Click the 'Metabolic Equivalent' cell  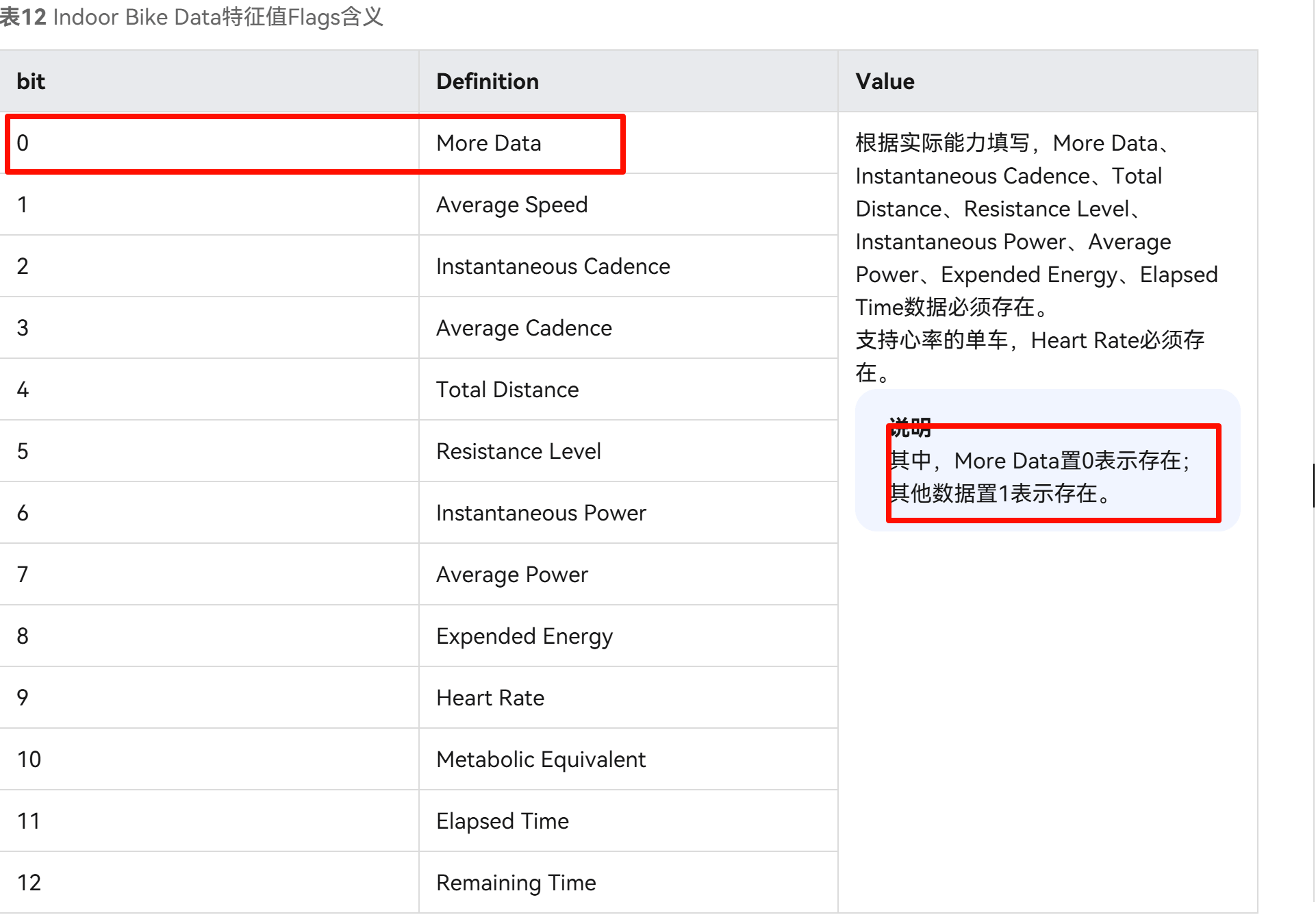541,760
